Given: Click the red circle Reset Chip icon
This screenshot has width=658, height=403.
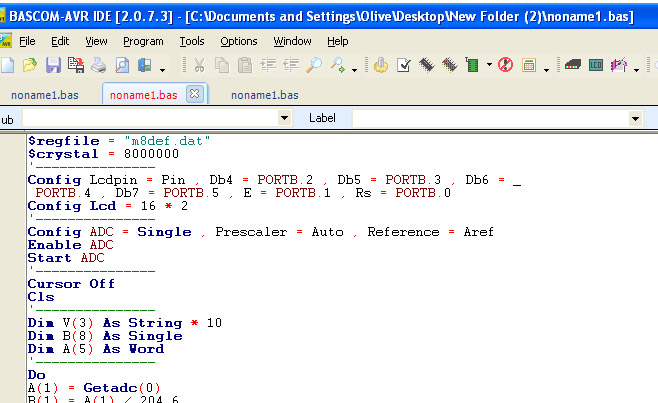Looking at the screenshot, I should [x=505, y=65].
